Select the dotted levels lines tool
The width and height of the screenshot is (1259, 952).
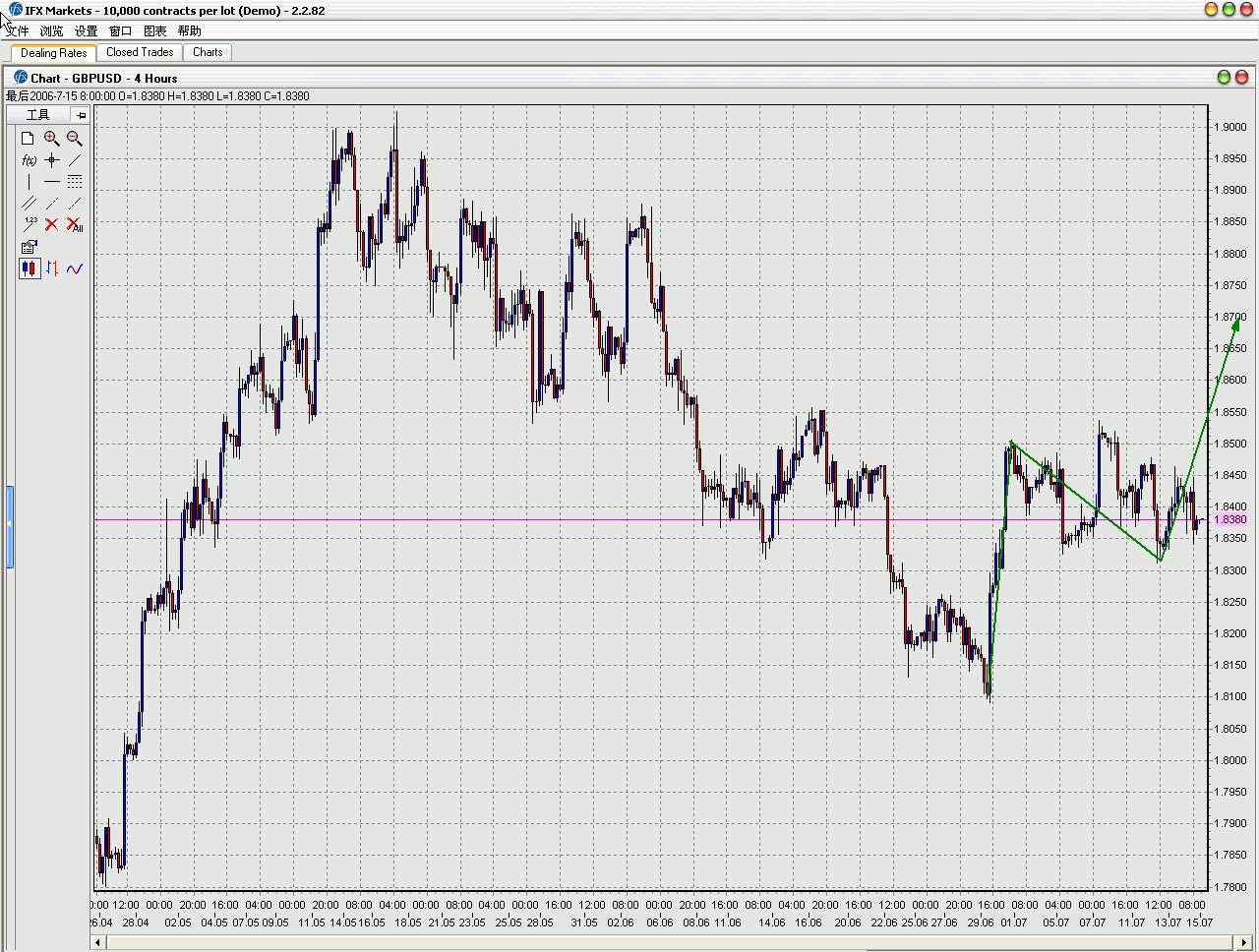pos(74,182)
